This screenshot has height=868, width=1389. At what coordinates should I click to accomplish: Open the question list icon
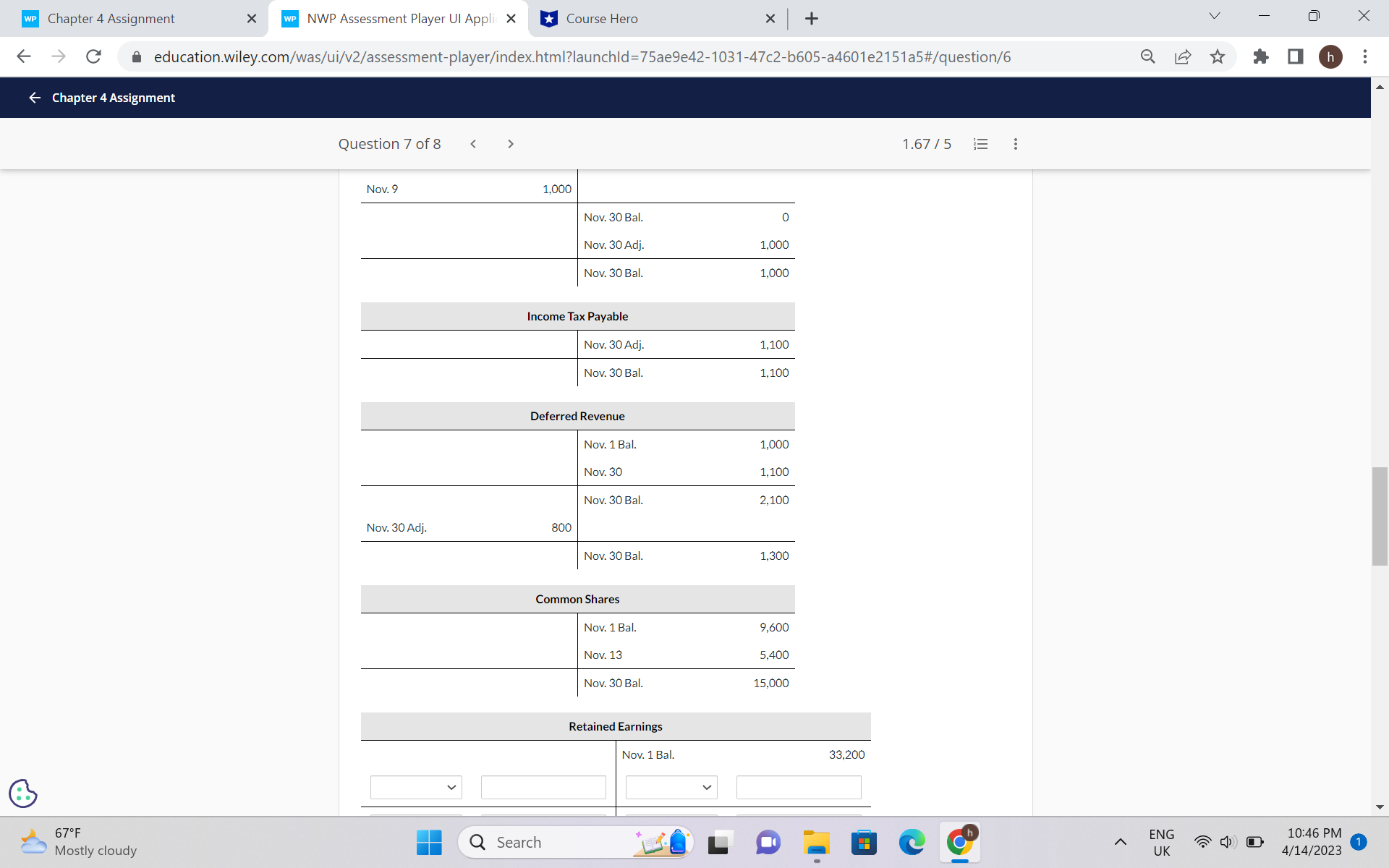pyautogui.click(x=980, y=144)
